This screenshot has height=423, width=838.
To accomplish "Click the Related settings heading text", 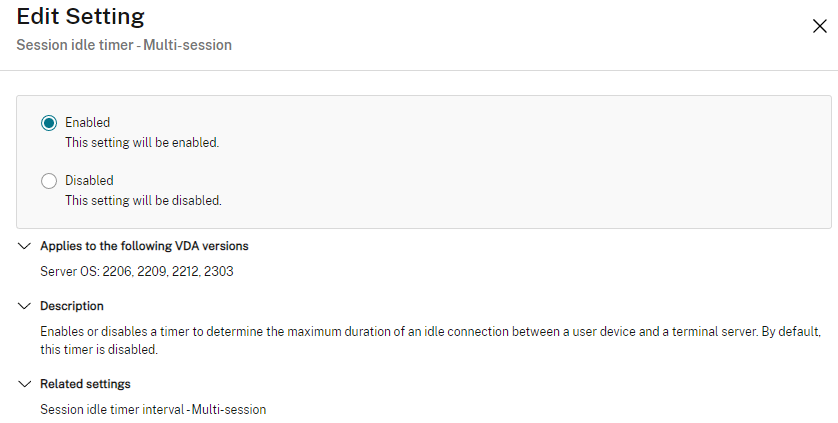I will 85,384.
